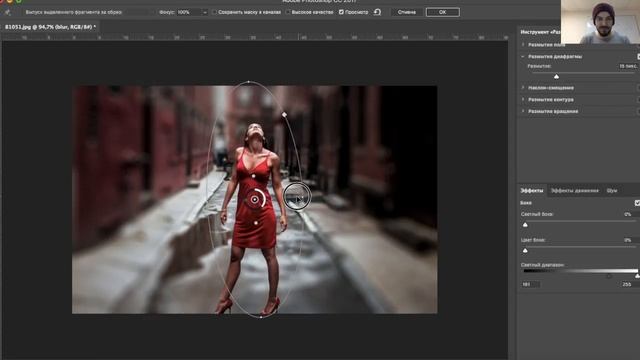Viewport: 640px width, 360px height.
Task: Enable the Высокое качество checkbox
Action: click(x=288, y=12)
